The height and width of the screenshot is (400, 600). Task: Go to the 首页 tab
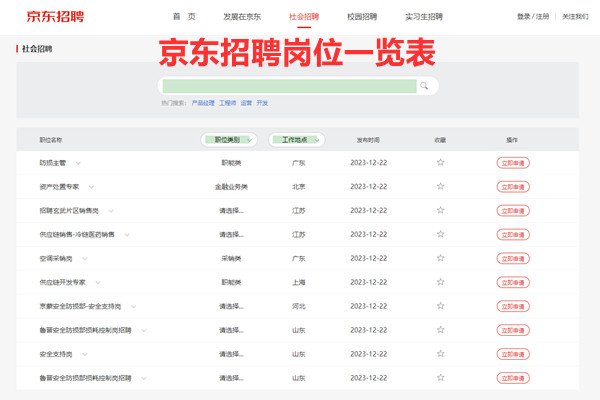pos(184,16)
